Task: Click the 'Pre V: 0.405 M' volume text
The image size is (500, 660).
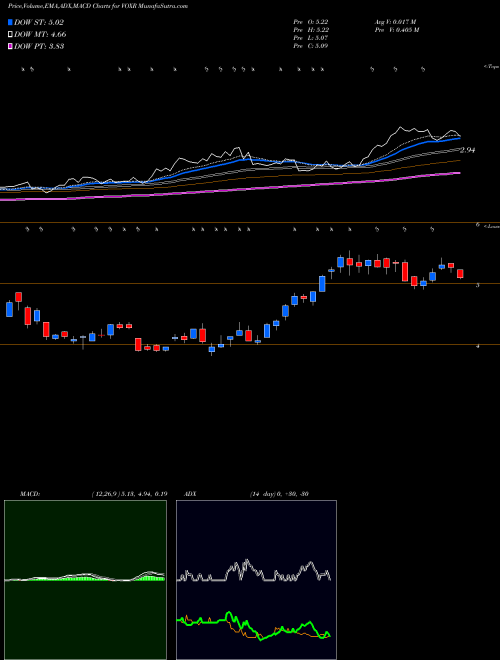Action: click(x=396, y=30)
